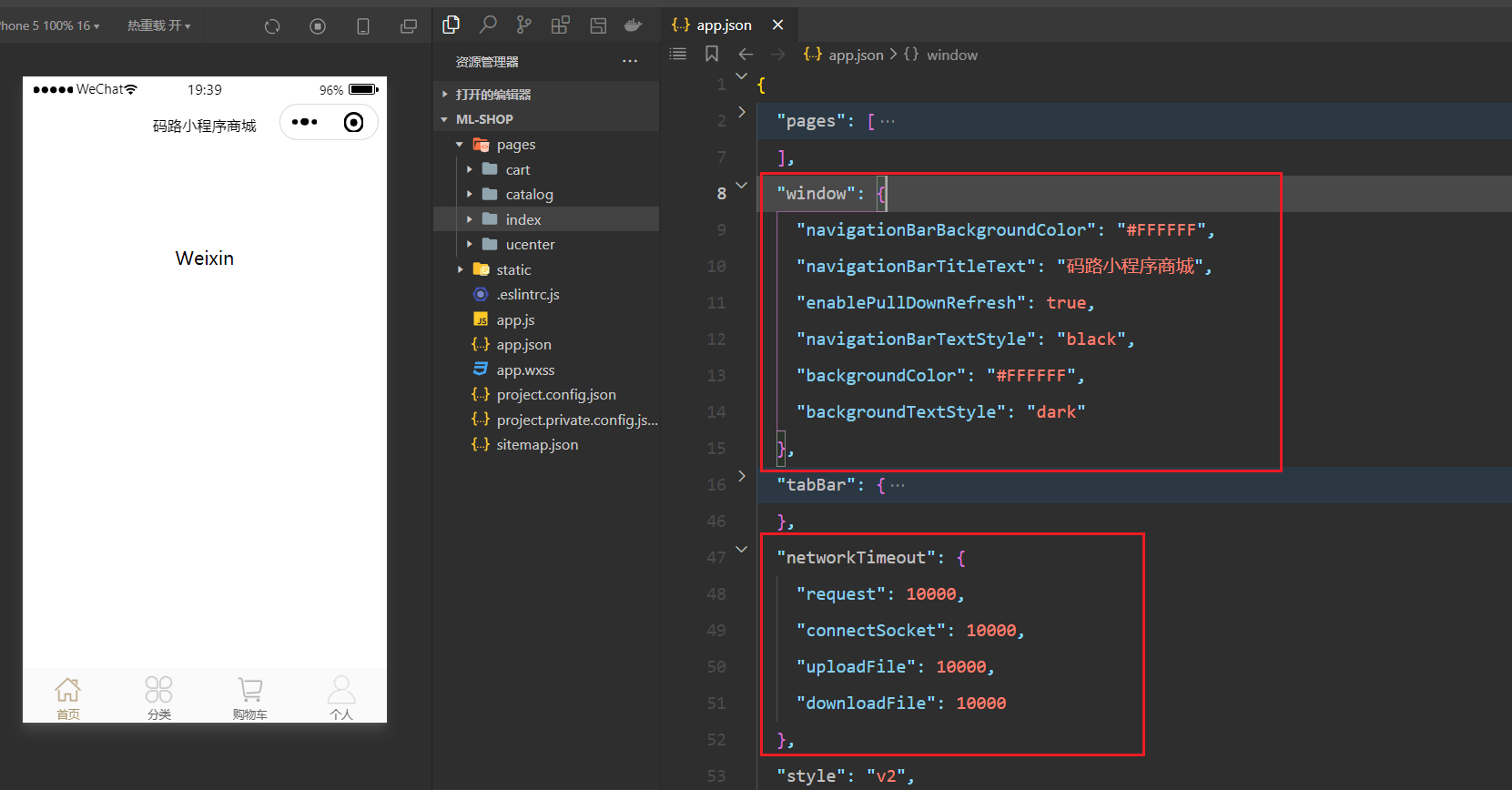Unfold the collapsed pages array at line 2

pyautogui.click(x=742, y=112)
